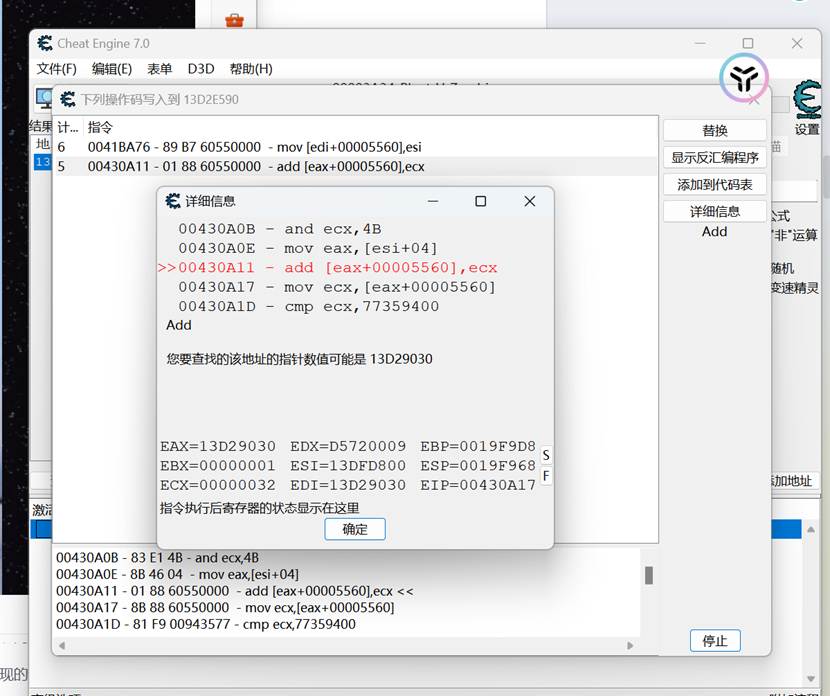
Task: Select the row with mov [edi+00005560],esi
Action: coord(356,147)
